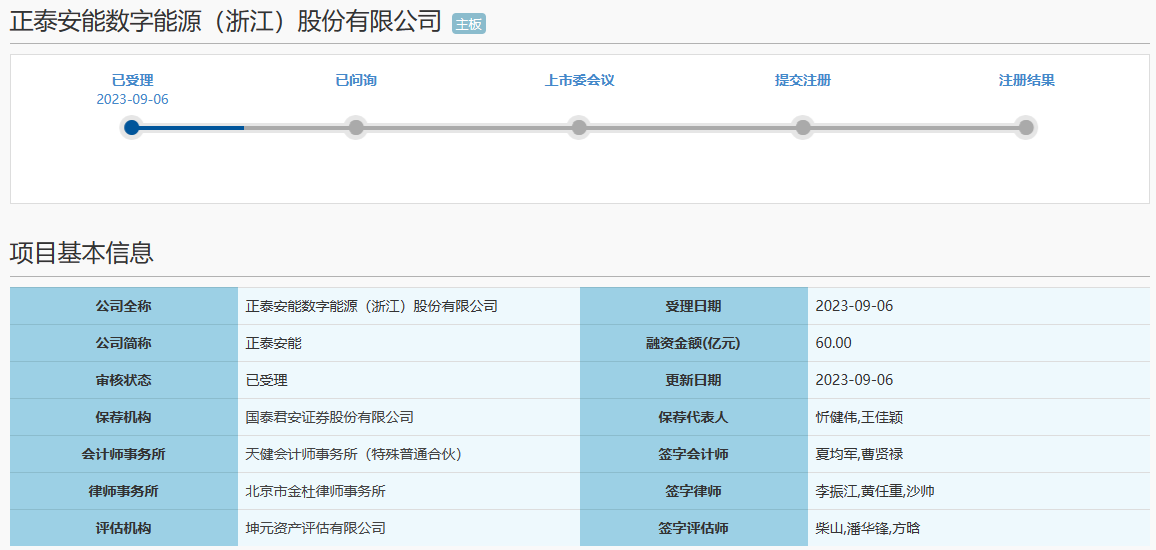Click the 60.00 financing amount value
Image resolution: width=1156 pixels, height=550 pixels.
tap(834, 343)
